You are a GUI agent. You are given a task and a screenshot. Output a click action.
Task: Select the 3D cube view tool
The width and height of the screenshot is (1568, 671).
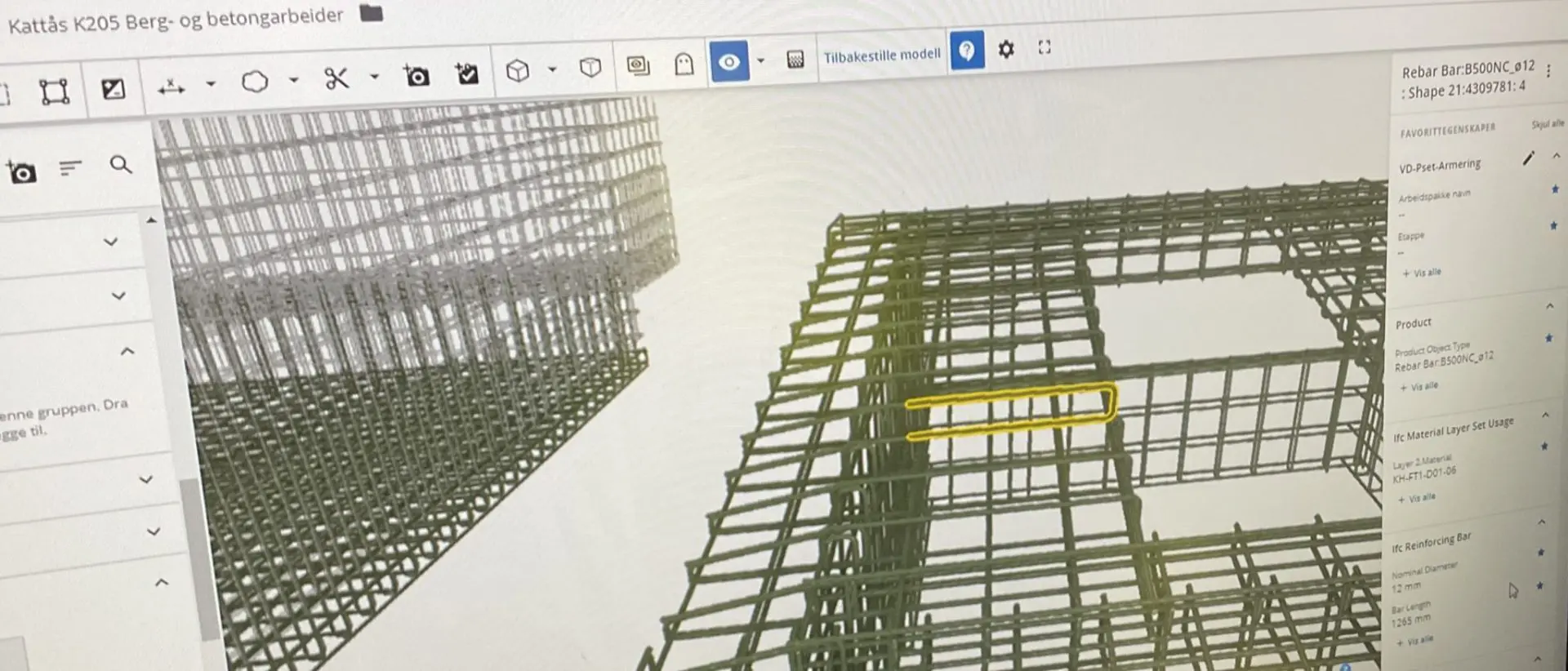pos(518,71)
